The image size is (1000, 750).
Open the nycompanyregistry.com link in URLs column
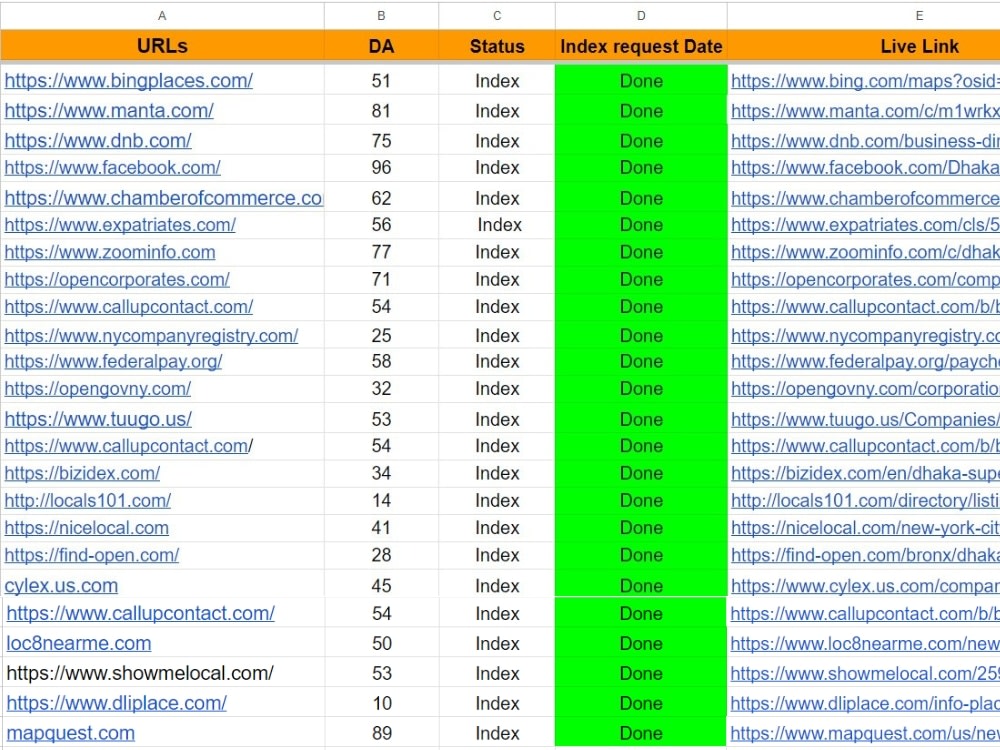point(151,336)
